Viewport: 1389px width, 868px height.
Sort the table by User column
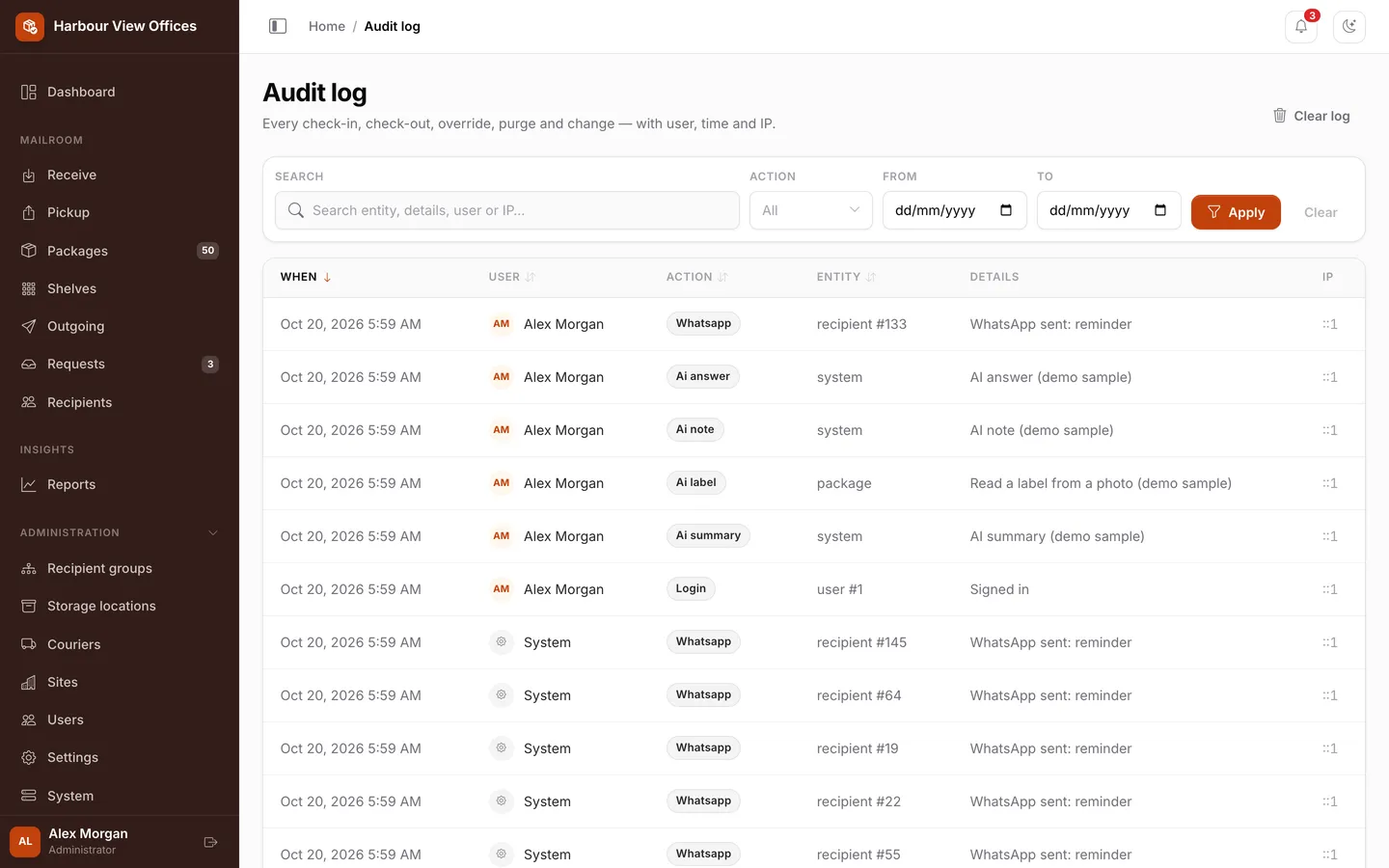(511, 277)
